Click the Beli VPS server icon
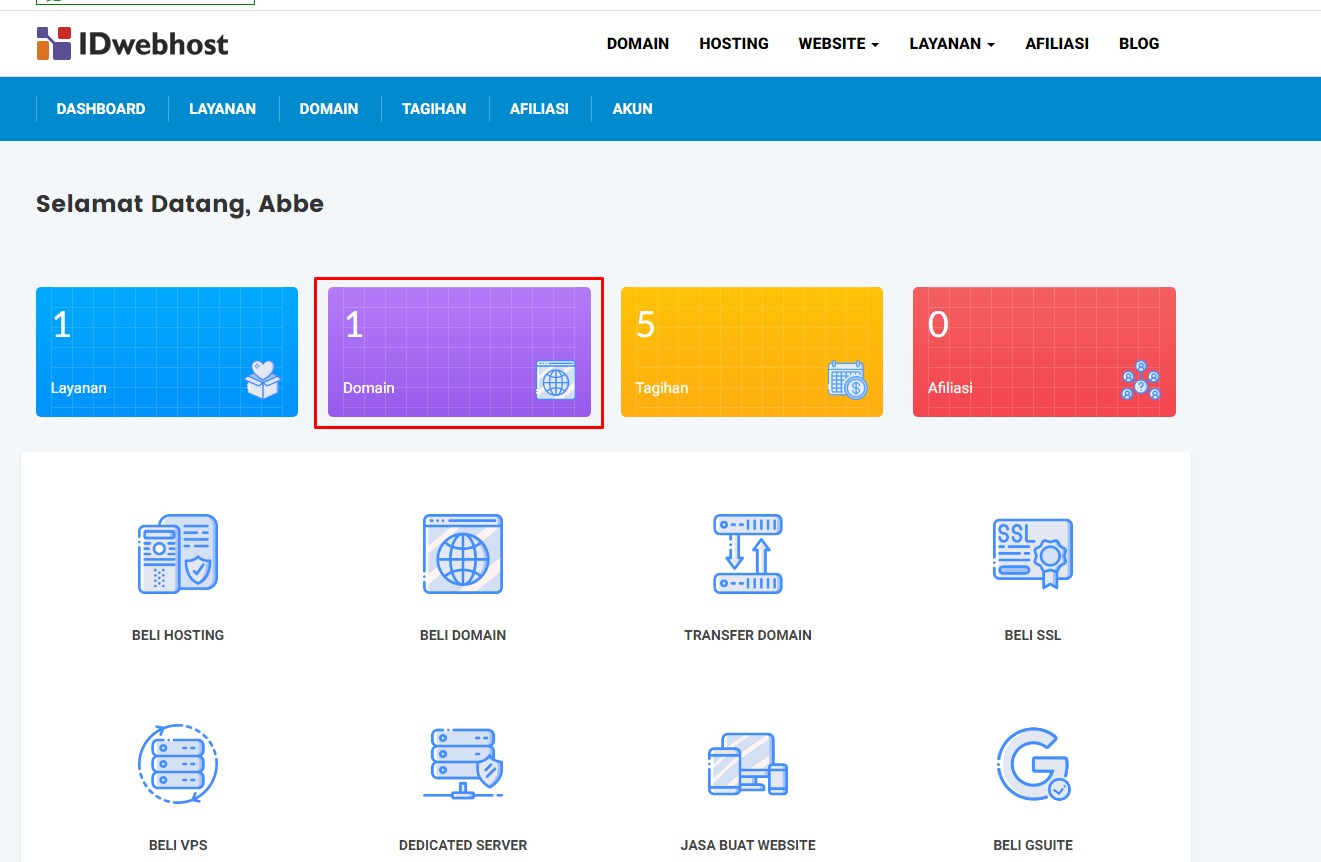 [177, 763]
